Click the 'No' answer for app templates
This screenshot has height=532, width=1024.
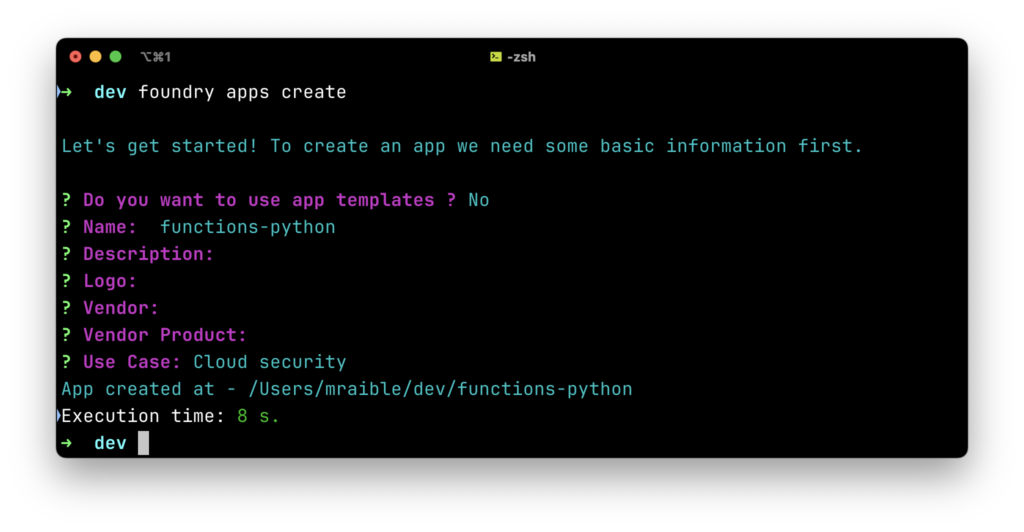click(478, 200)
